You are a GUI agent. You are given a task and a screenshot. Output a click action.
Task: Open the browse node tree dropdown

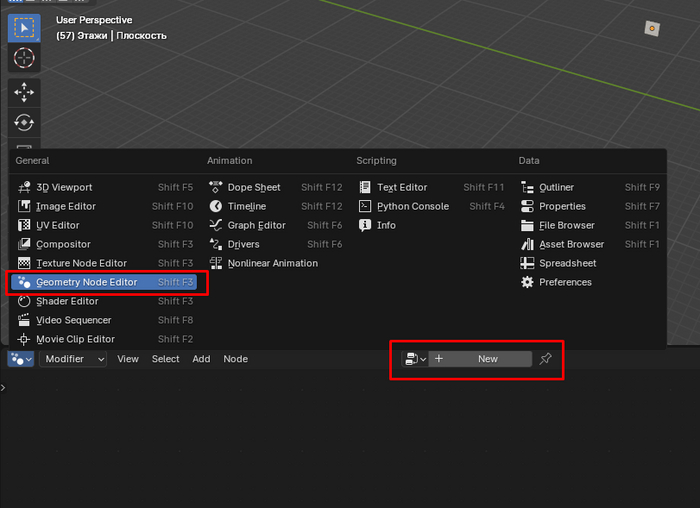415,359
